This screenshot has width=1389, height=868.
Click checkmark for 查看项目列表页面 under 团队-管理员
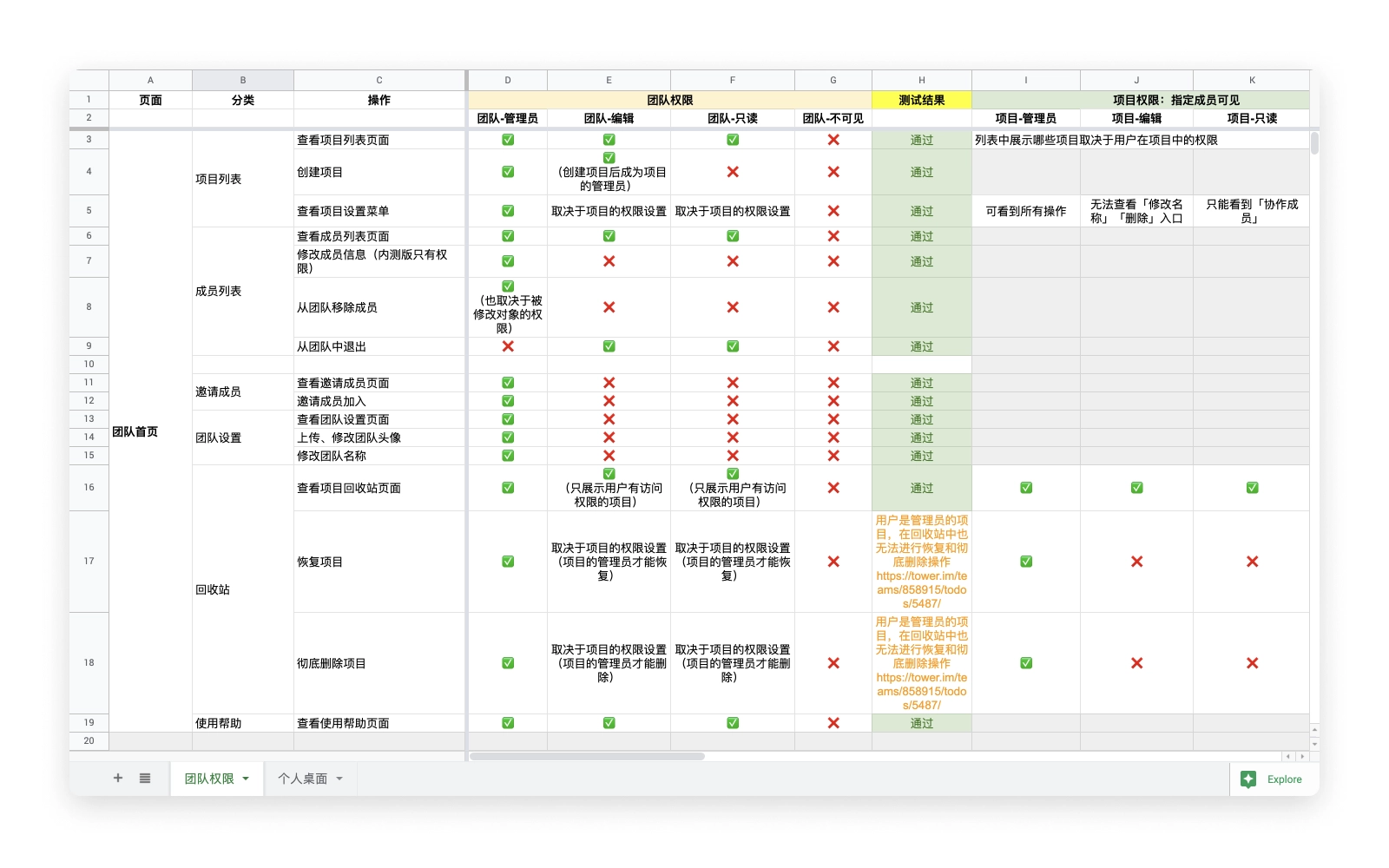(x=508, y=140)
